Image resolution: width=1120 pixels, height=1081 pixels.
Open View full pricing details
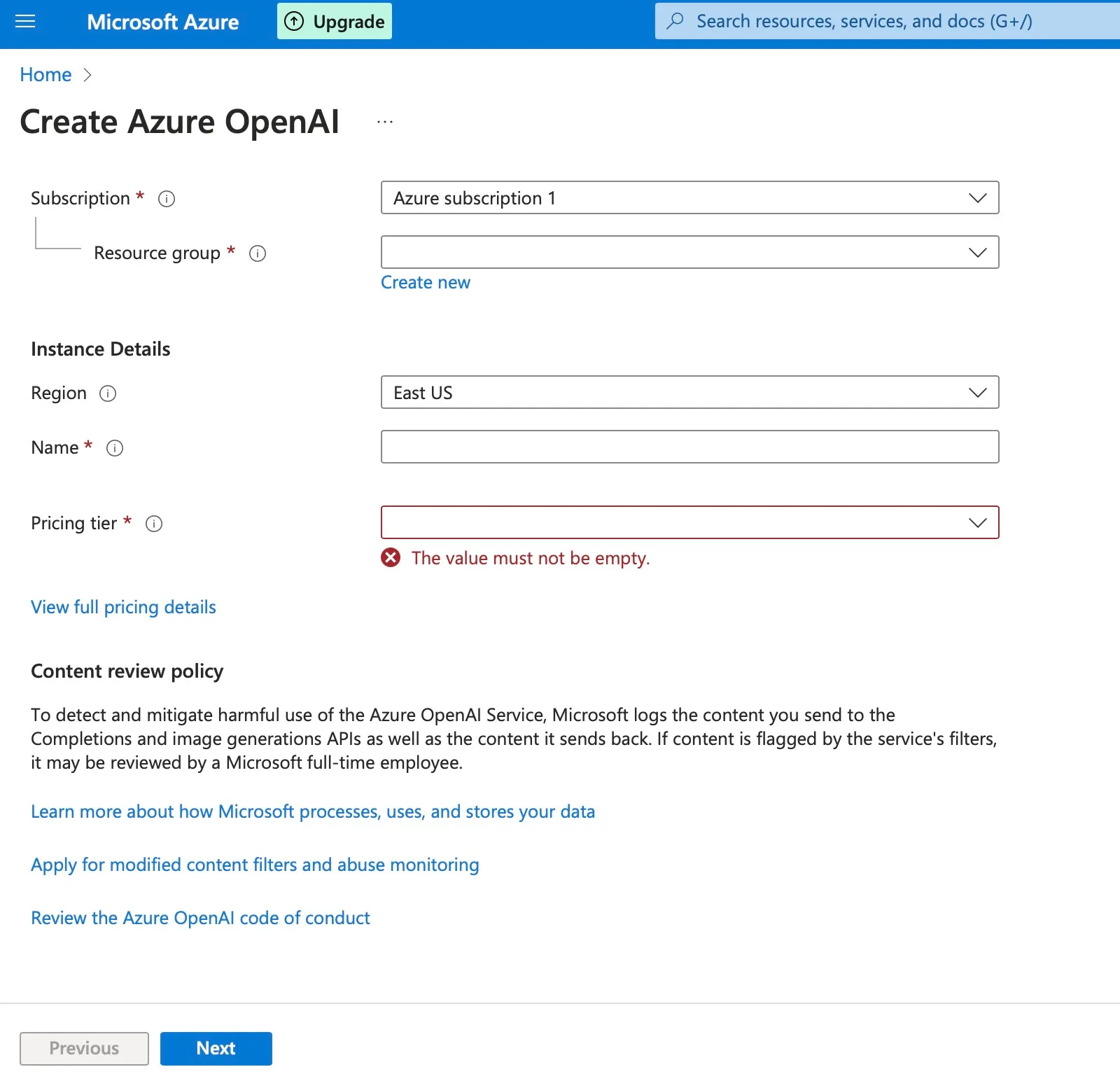pos(122,606)
